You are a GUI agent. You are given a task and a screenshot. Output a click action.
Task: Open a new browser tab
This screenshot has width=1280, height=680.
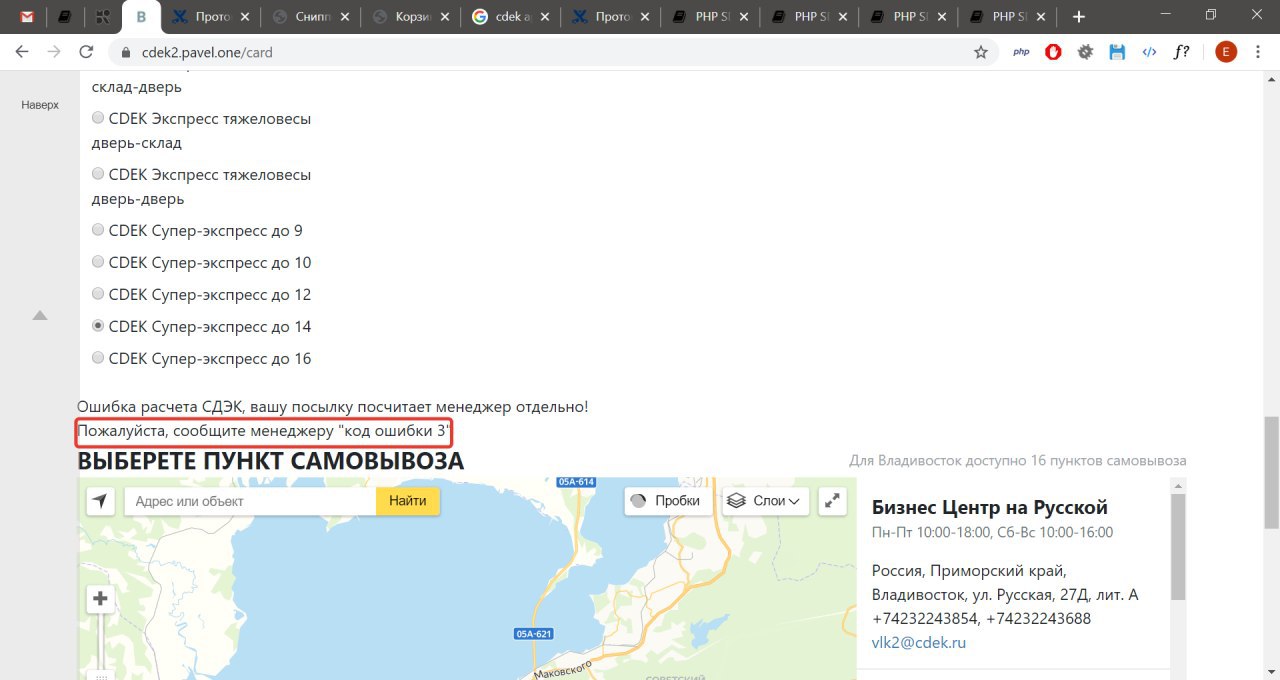(1078, 17)
